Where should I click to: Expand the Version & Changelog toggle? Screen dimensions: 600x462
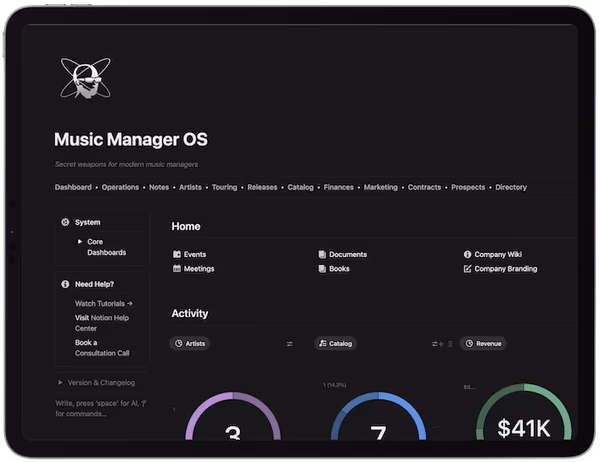click(x=60, y=382)
